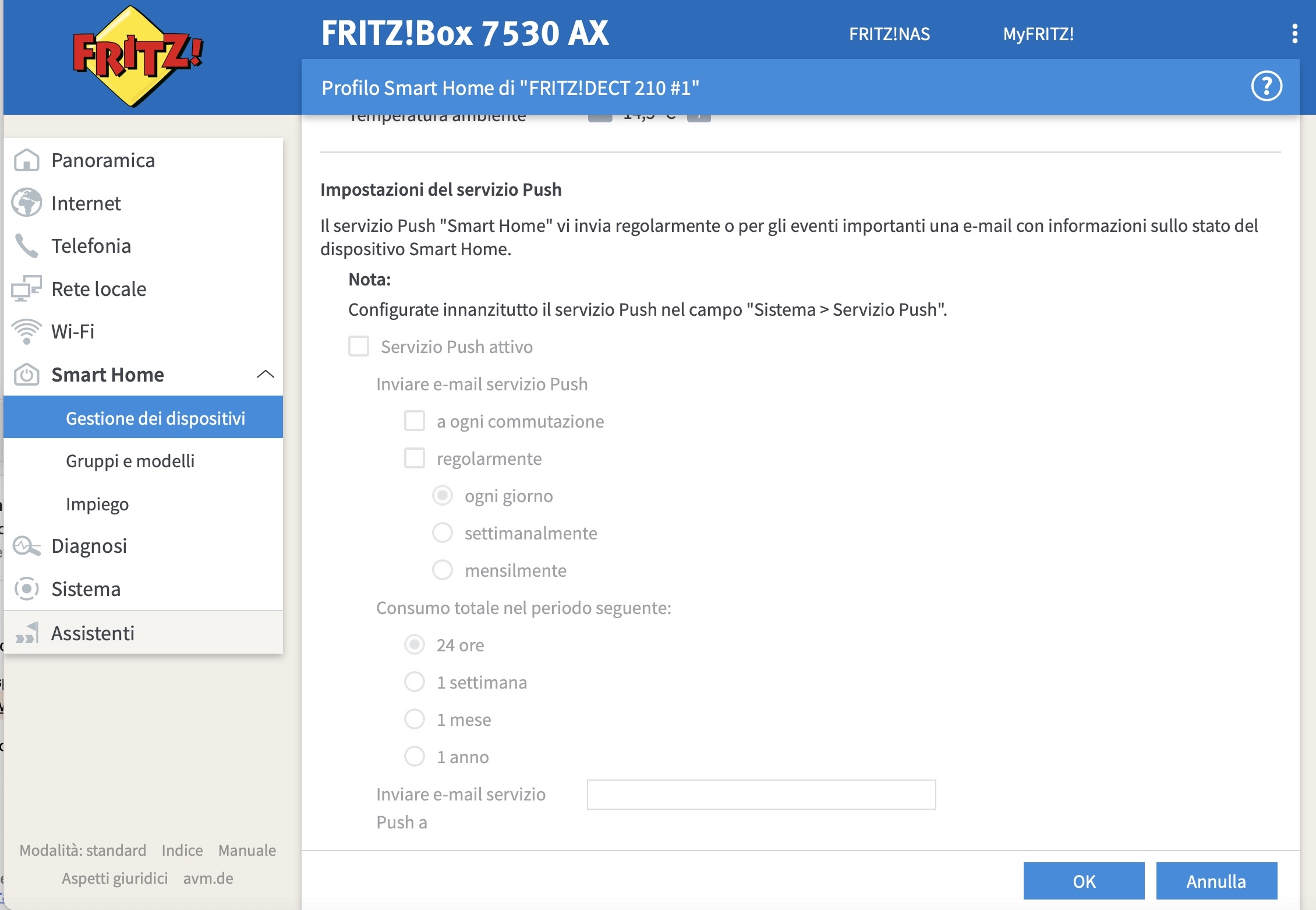
Task: Click the Diagnosi magnifier icon
Action: pyautogui.click(x=27, y=546)
